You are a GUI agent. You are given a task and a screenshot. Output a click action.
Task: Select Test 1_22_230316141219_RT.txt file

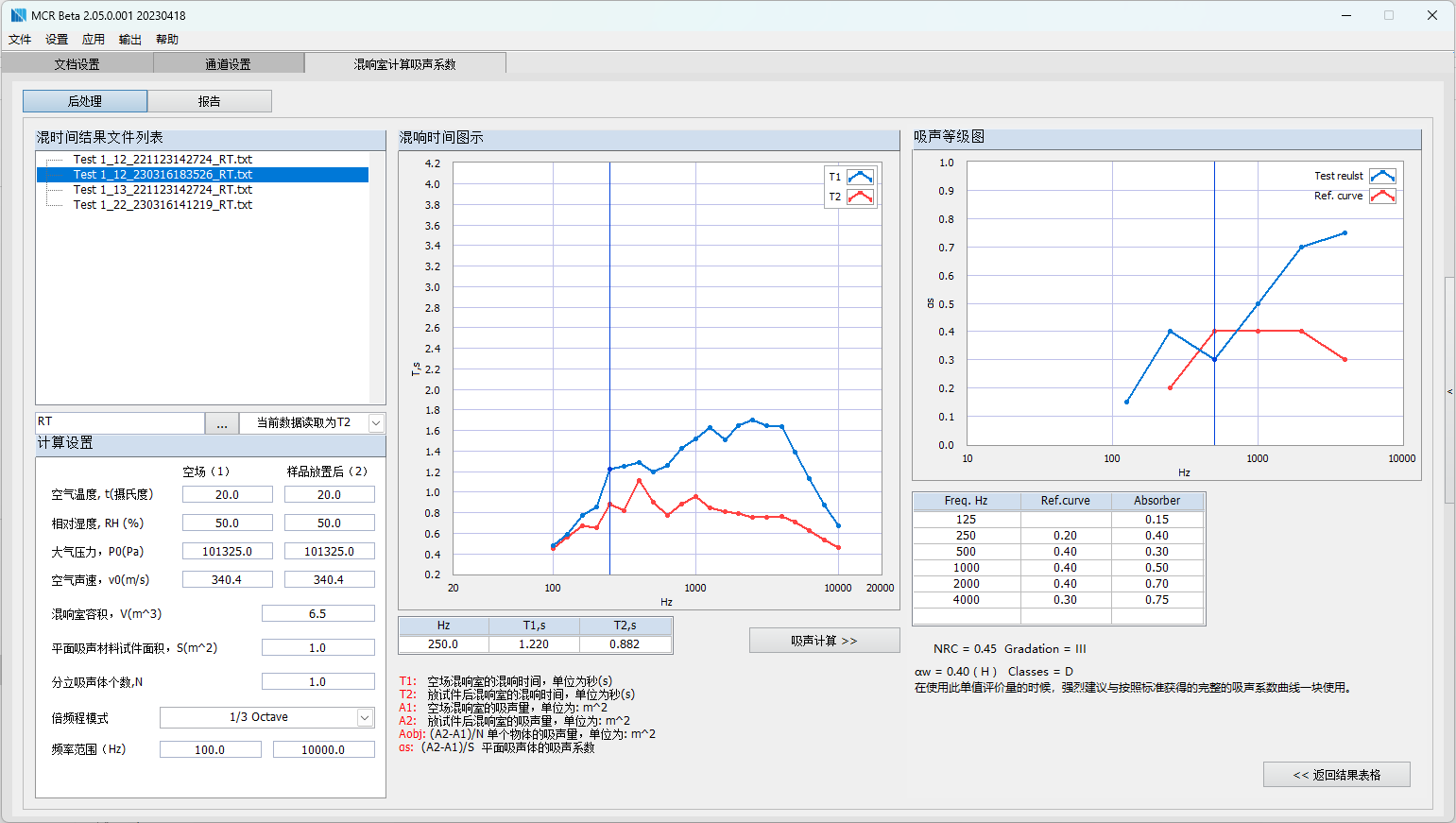(163, 205)
